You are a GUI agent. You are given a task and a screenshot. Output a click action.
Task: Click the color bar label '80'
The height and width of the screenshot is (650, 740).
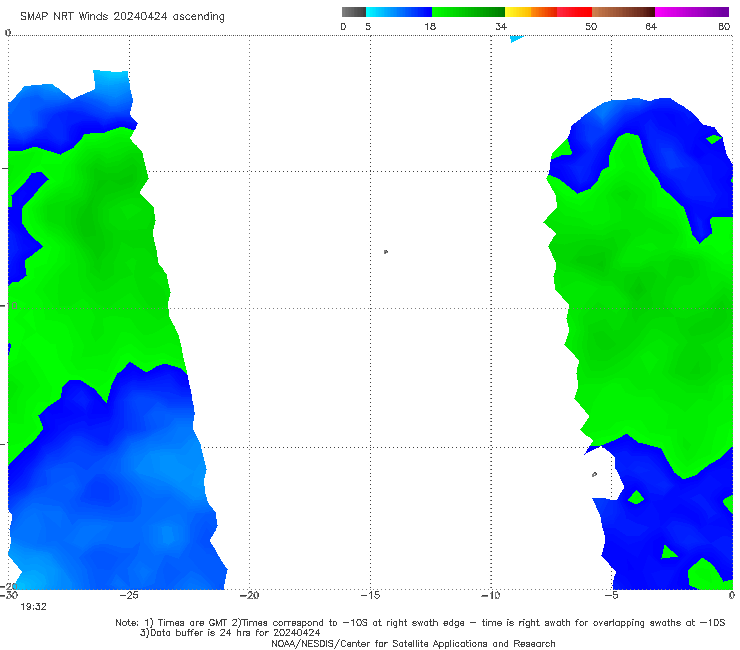tap(724, 27)
